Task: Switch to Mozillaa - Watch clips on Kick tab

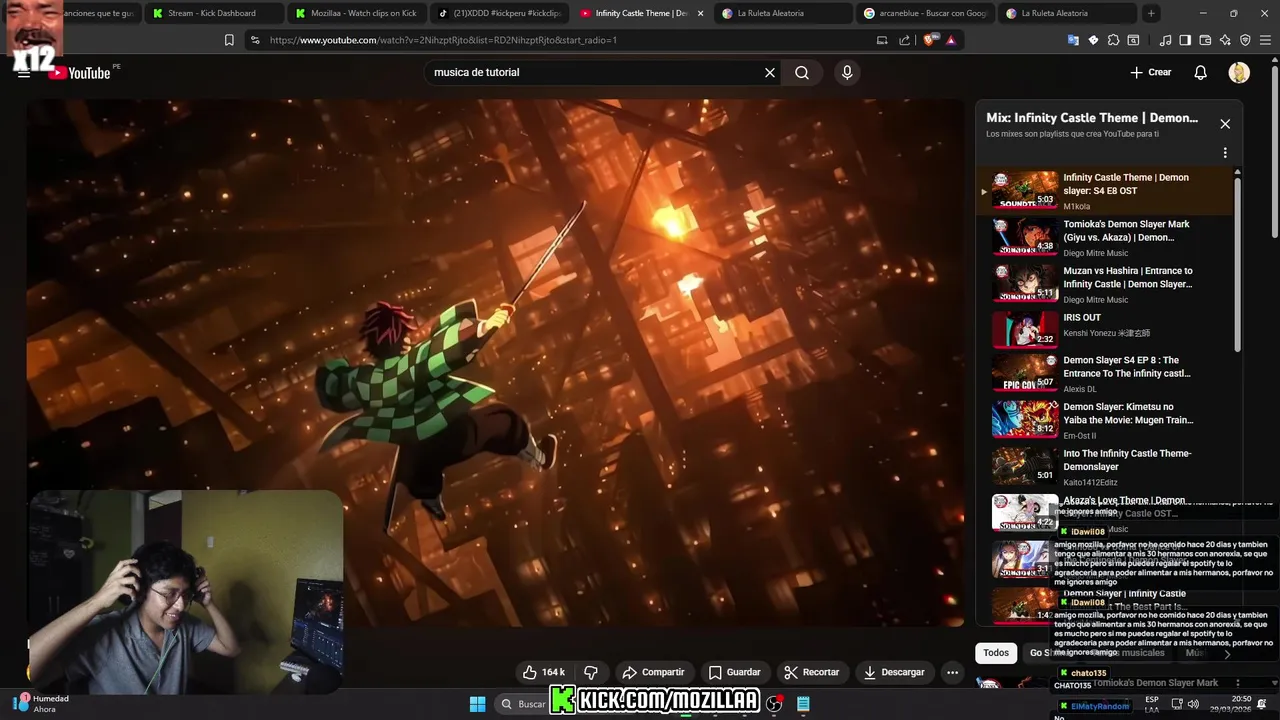Action: pos(355,13)
